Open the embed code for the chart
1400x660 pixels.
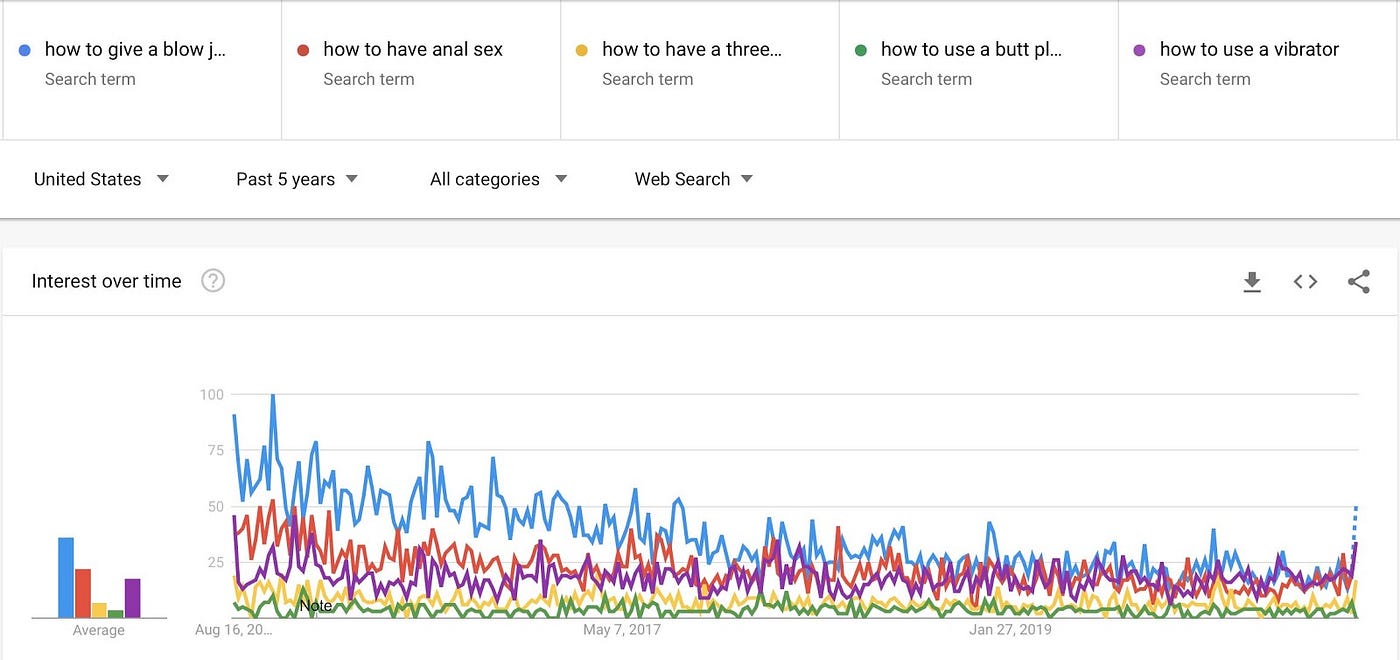click(x=1305, y=281)
